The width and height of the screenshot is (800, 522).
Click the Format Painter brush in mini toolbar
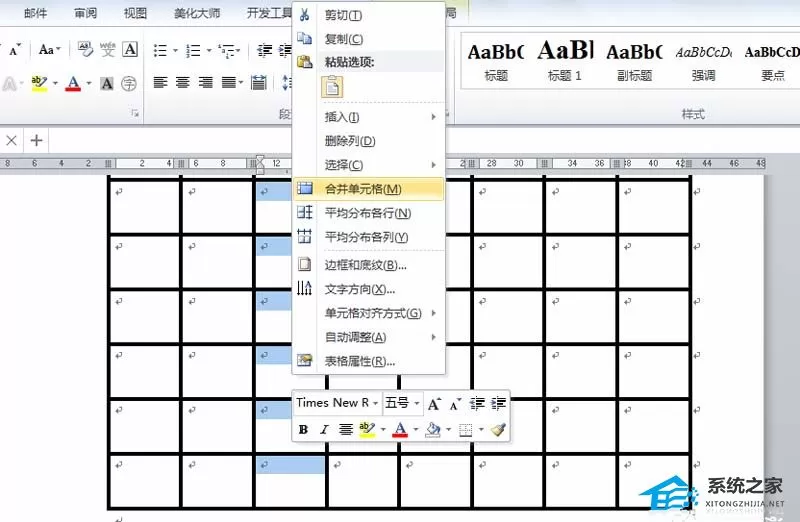tap(498, 430)
